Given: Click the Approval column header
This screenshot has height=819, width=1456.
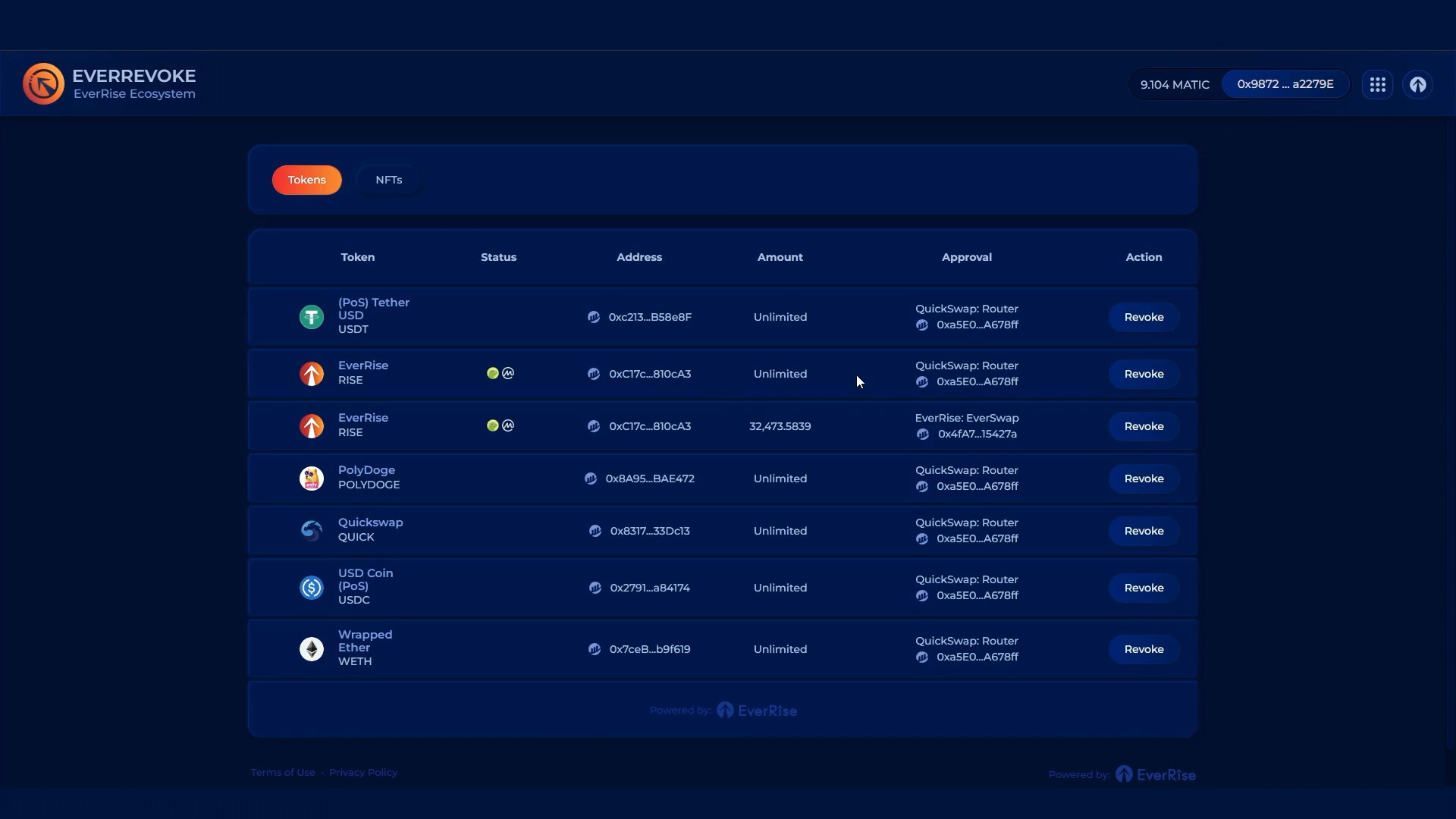Looking at the screenshot, I should pyautogui.click(x=967, y=257).
